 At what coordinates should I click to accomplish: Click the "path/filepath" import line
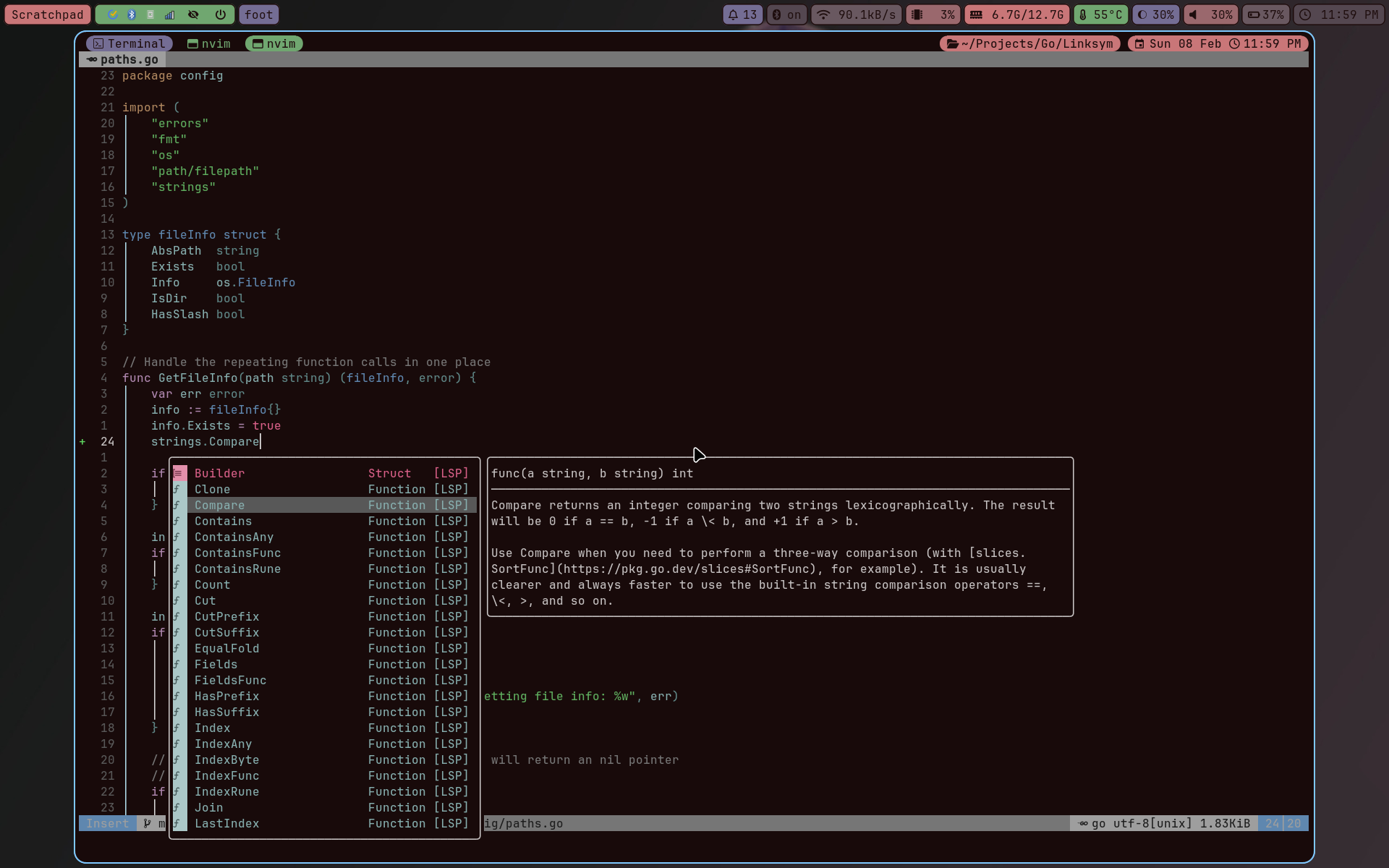(205, 171)
